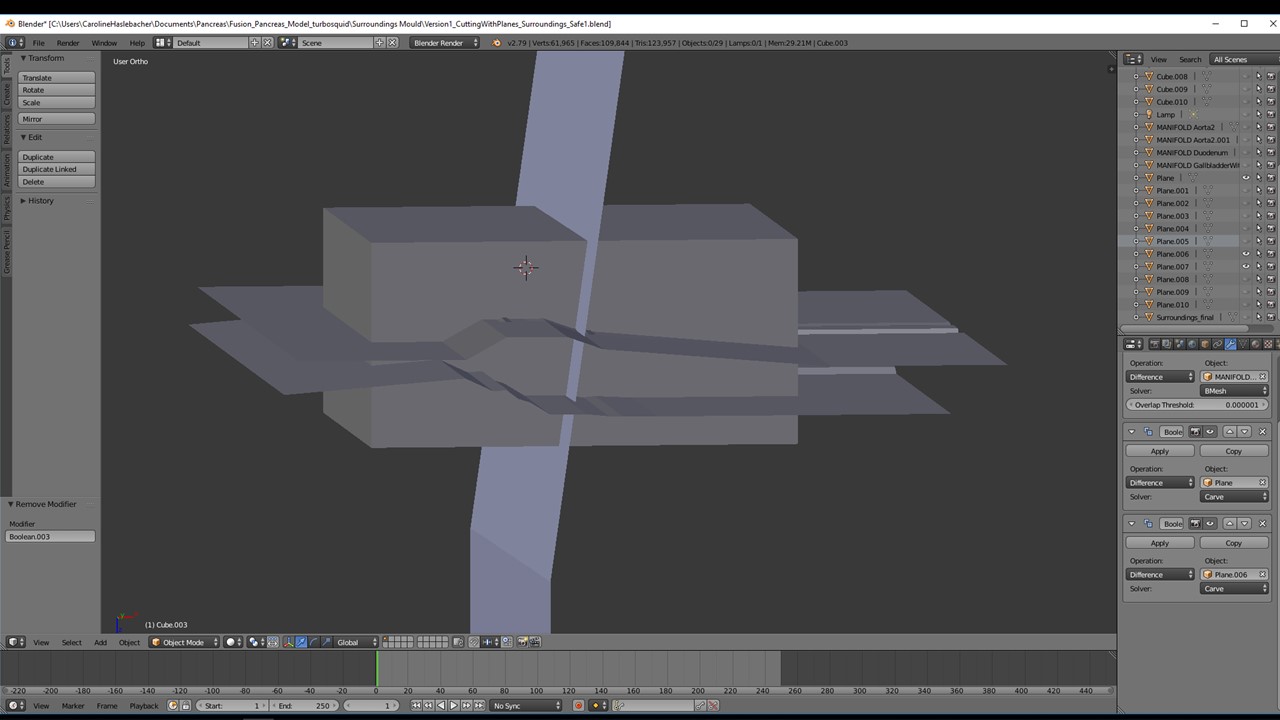Click the Duplicate Linked button
This screenshot has width=1280, height=720.
pos(57,169)
